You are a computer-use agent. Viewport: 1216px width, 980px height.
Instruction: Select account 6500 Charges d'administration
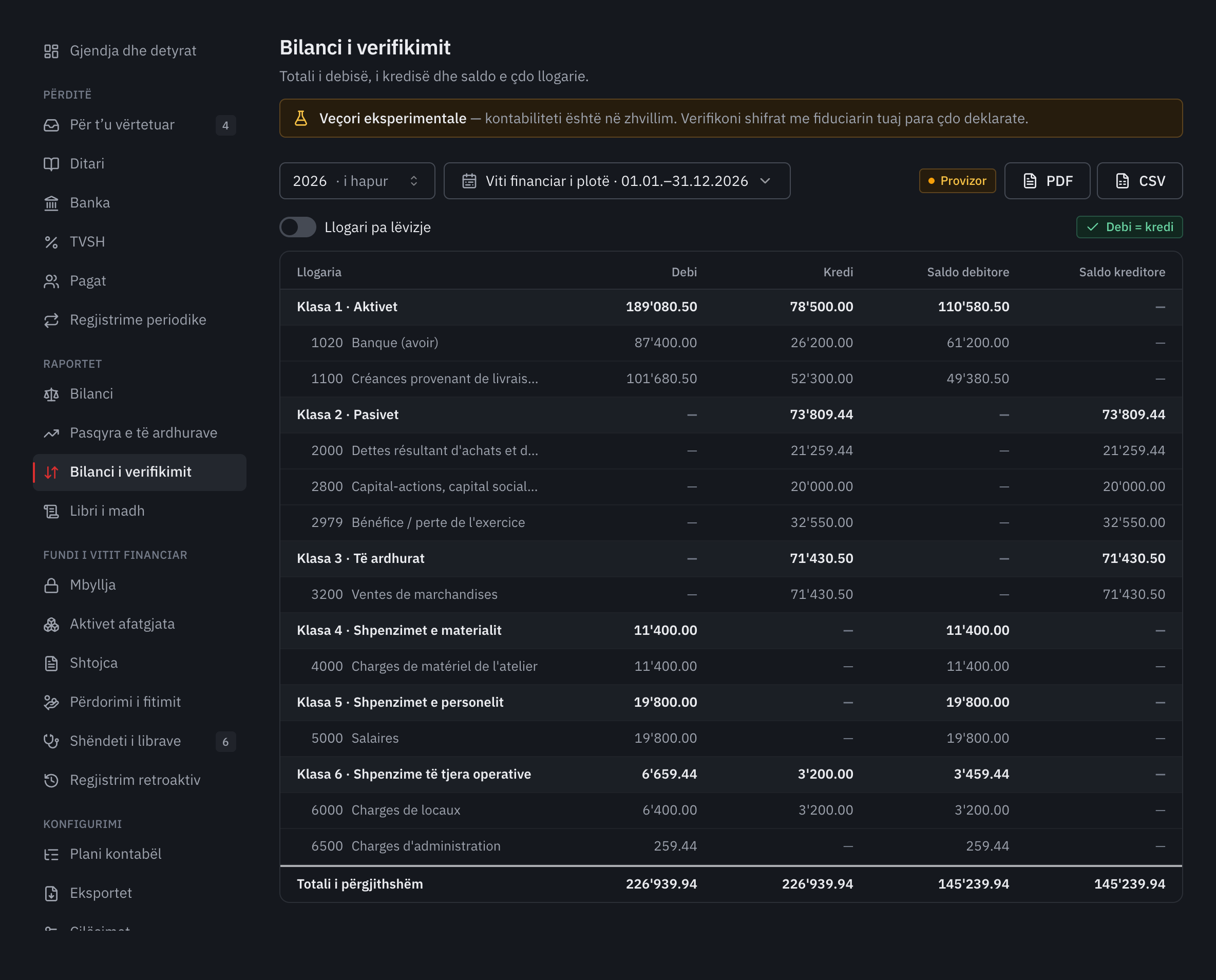point(731,846)
